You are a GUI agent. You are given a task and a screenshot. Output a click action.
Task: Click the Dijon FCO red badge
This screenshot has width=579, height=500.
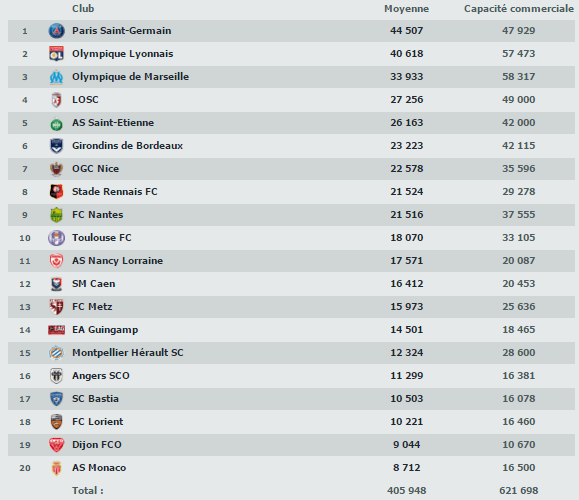[x=56, y=445]
